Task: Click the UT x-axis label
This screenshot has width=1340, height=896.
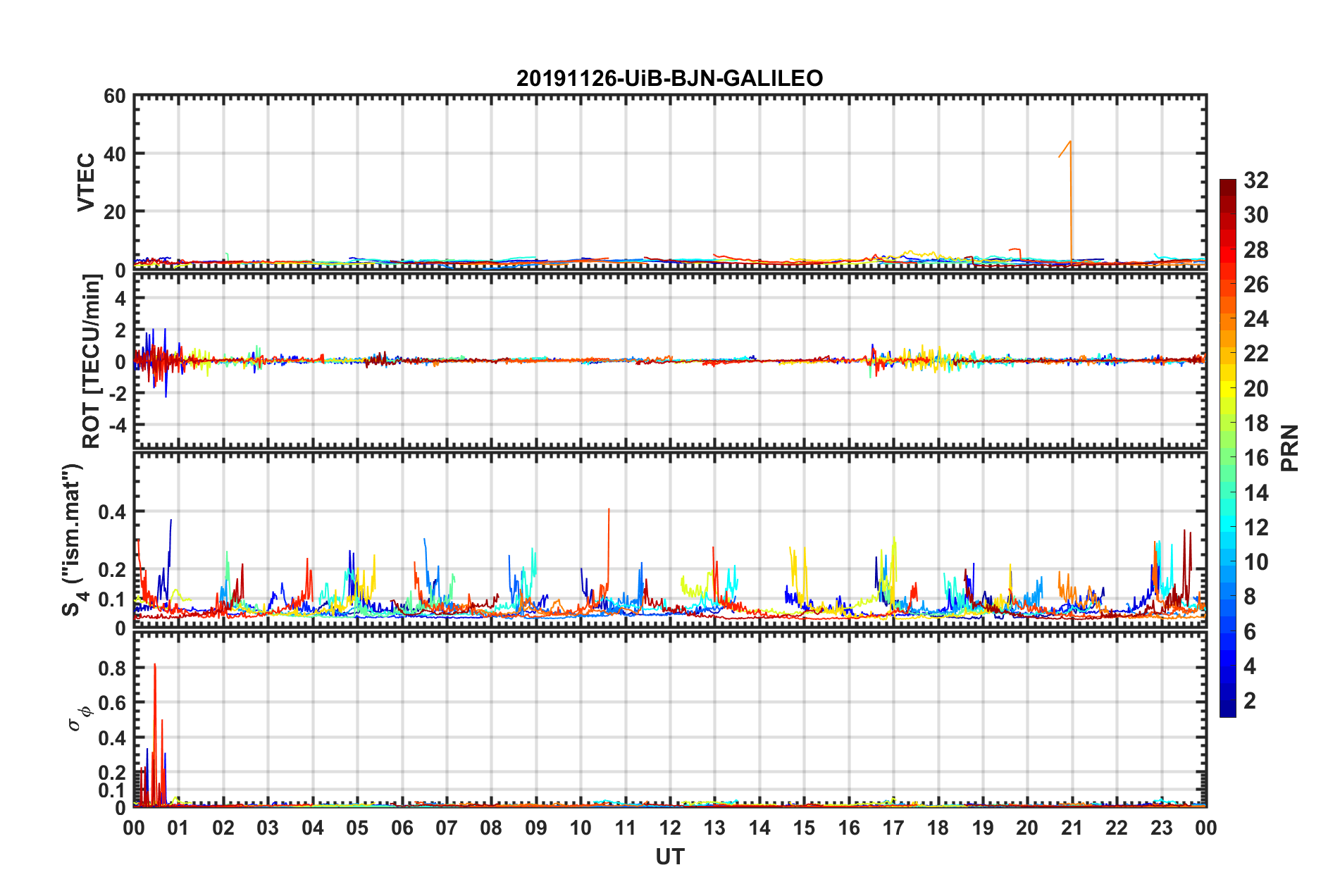Action: [670, 857]
